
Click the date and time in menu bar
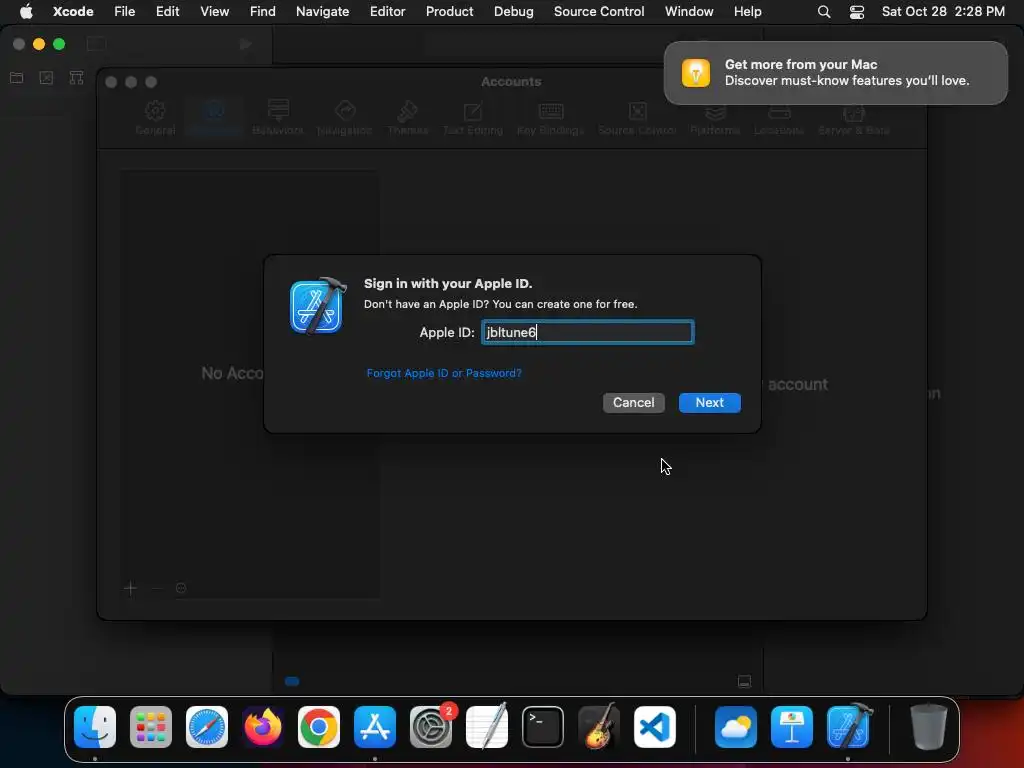click(943, 11)
